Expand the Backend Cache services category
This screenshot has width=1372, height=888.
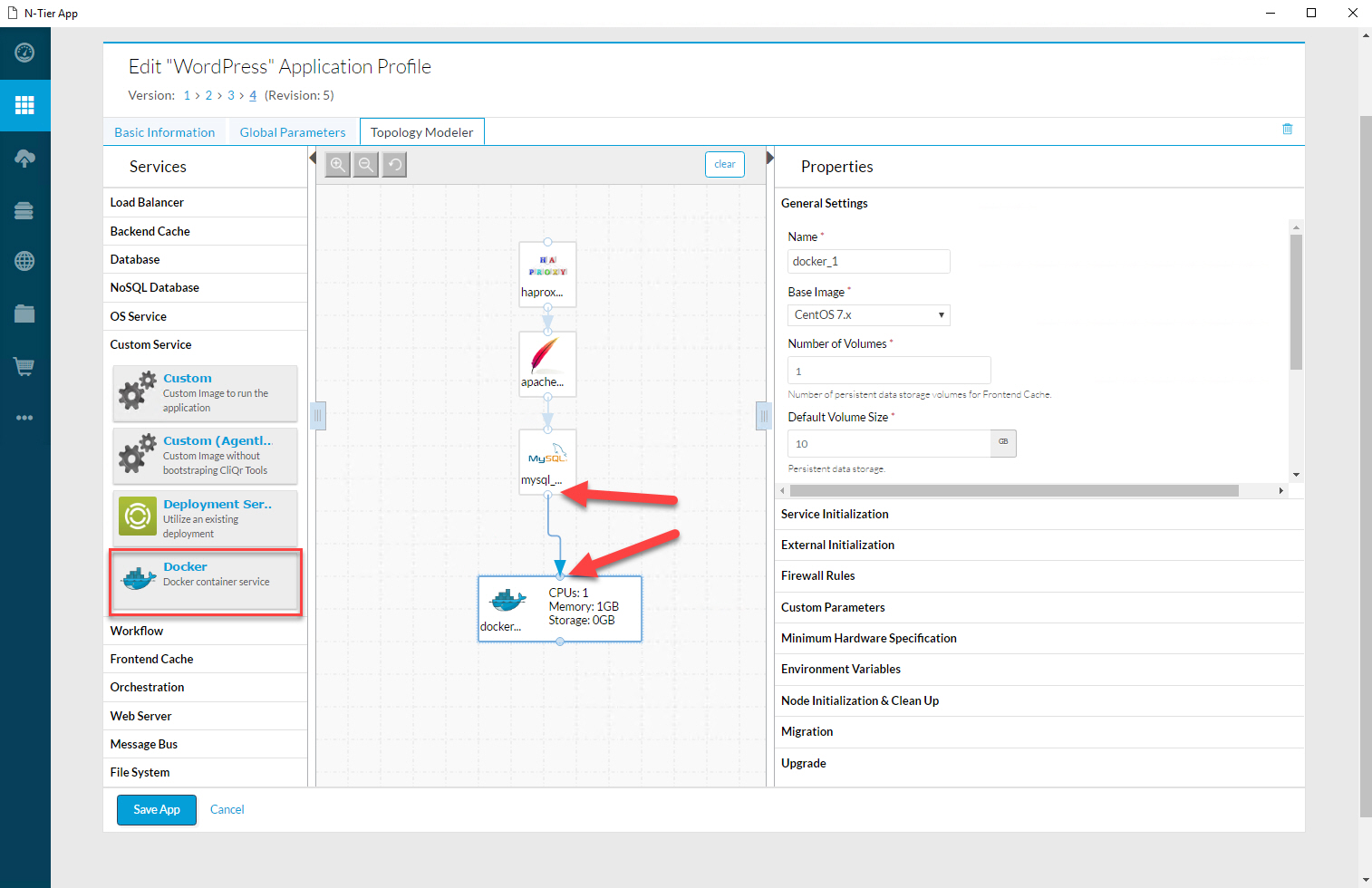point(206,231)
